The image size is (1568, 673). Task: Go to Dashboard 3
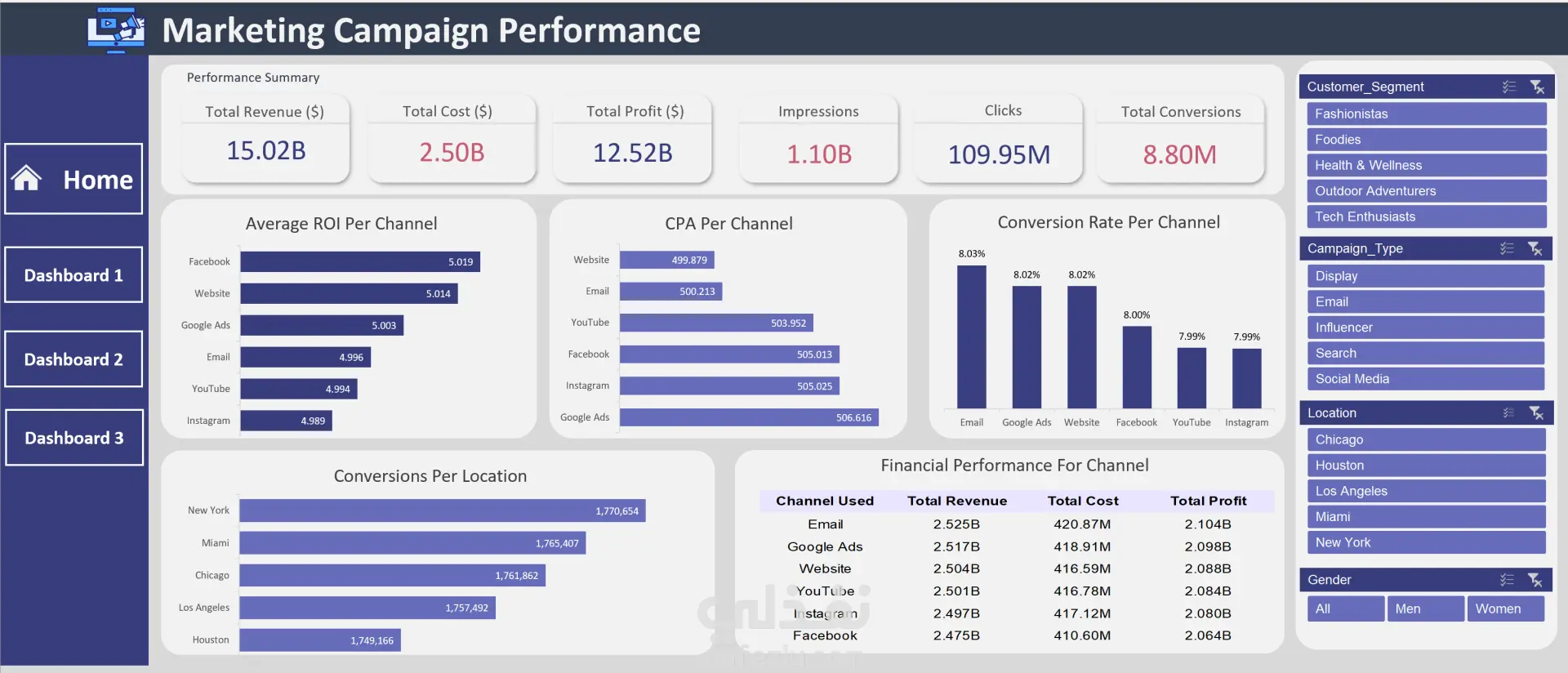[x=74, y=438]
